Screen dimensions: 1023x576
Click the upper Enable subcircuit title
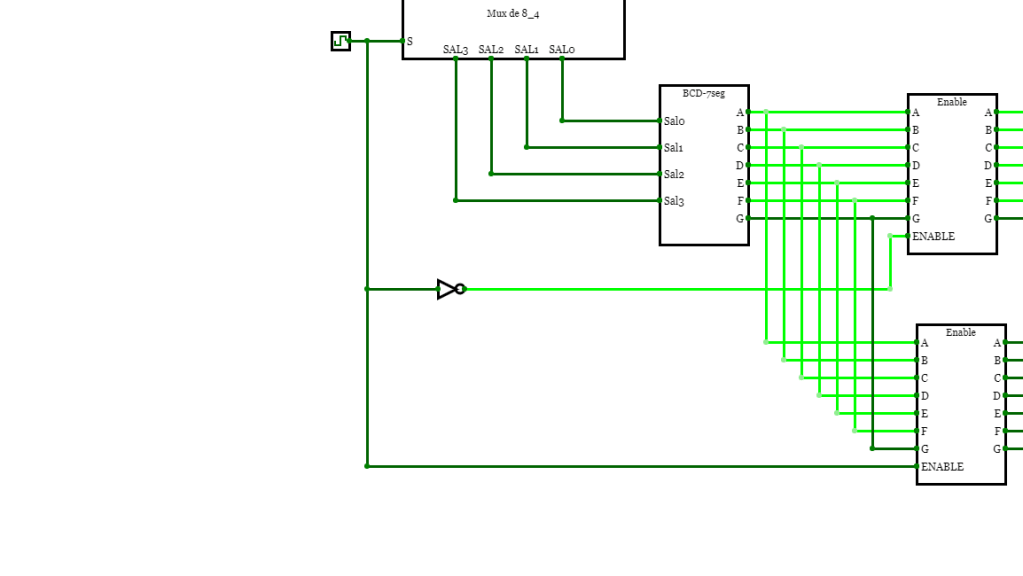[951, 102]
